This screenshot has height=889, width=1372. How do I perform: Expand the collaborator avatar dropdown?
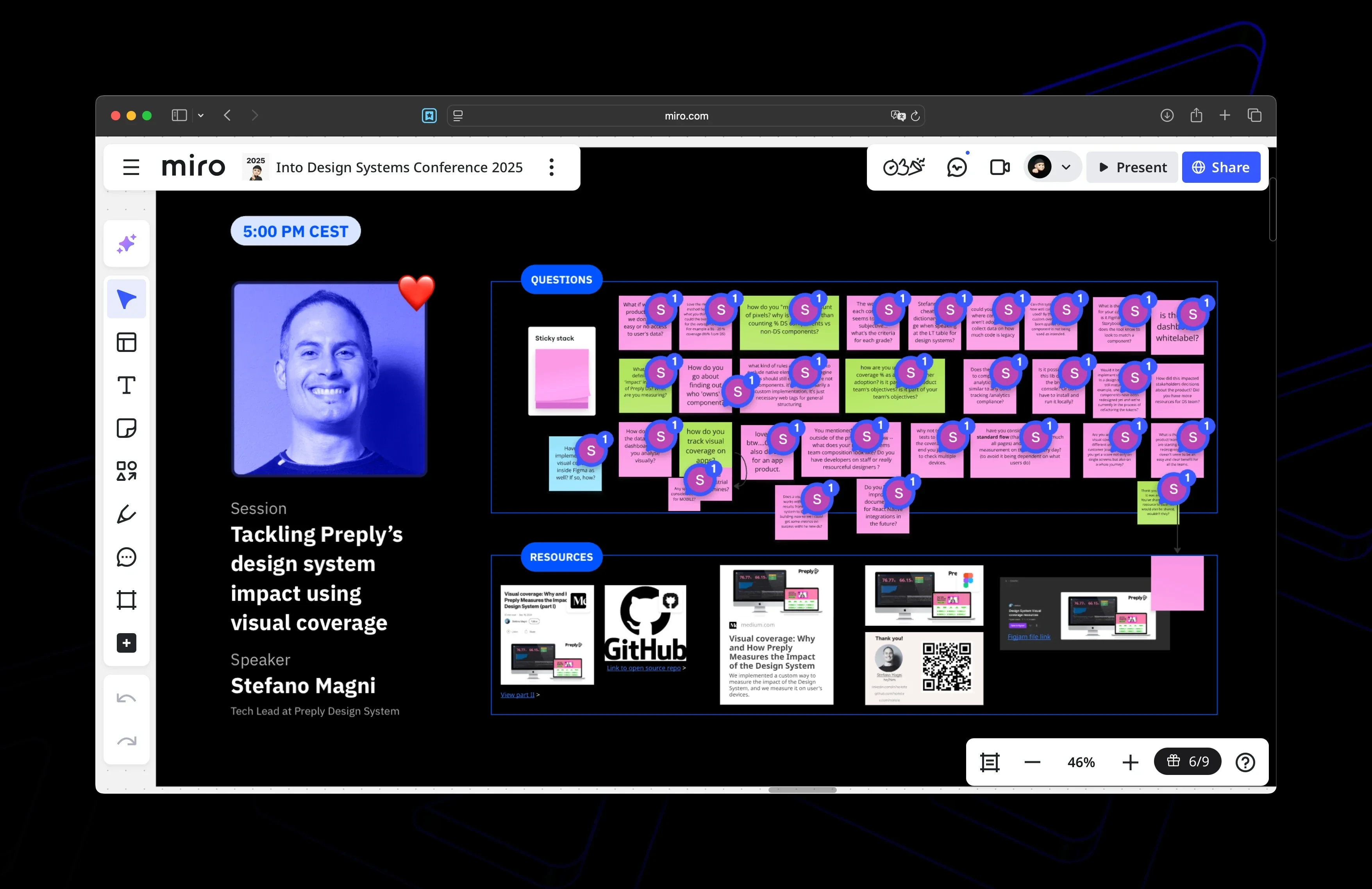(x=1065, y=167)
